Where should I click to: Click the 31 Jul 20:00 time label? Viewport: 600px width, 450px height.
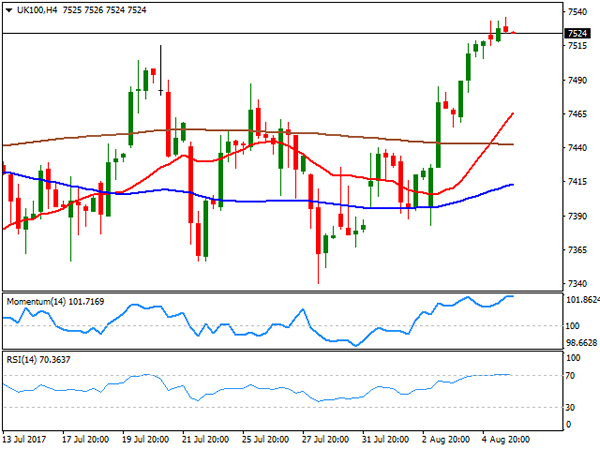coord(385,439)
